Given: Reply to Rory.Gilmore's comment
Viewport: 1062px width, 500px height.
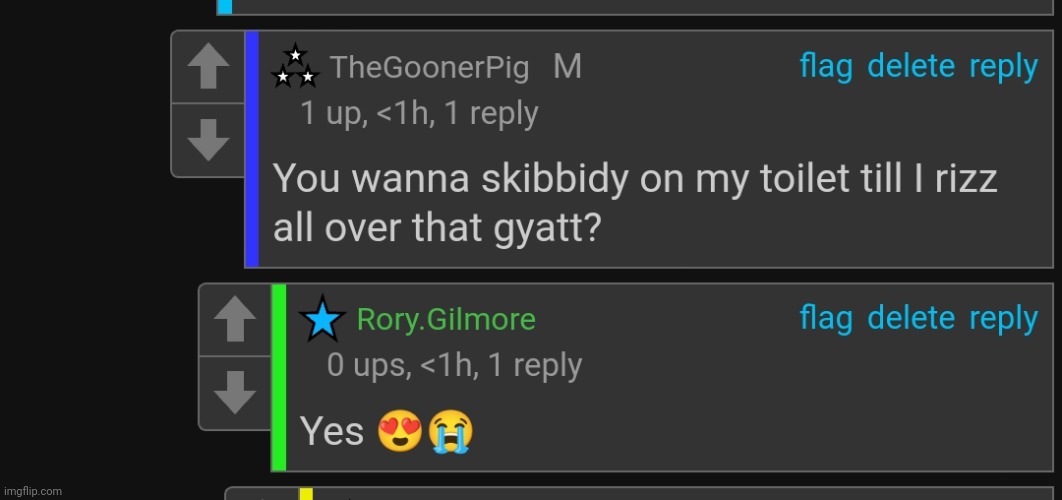Looking at the screenshot, I should click(1003, 319).
